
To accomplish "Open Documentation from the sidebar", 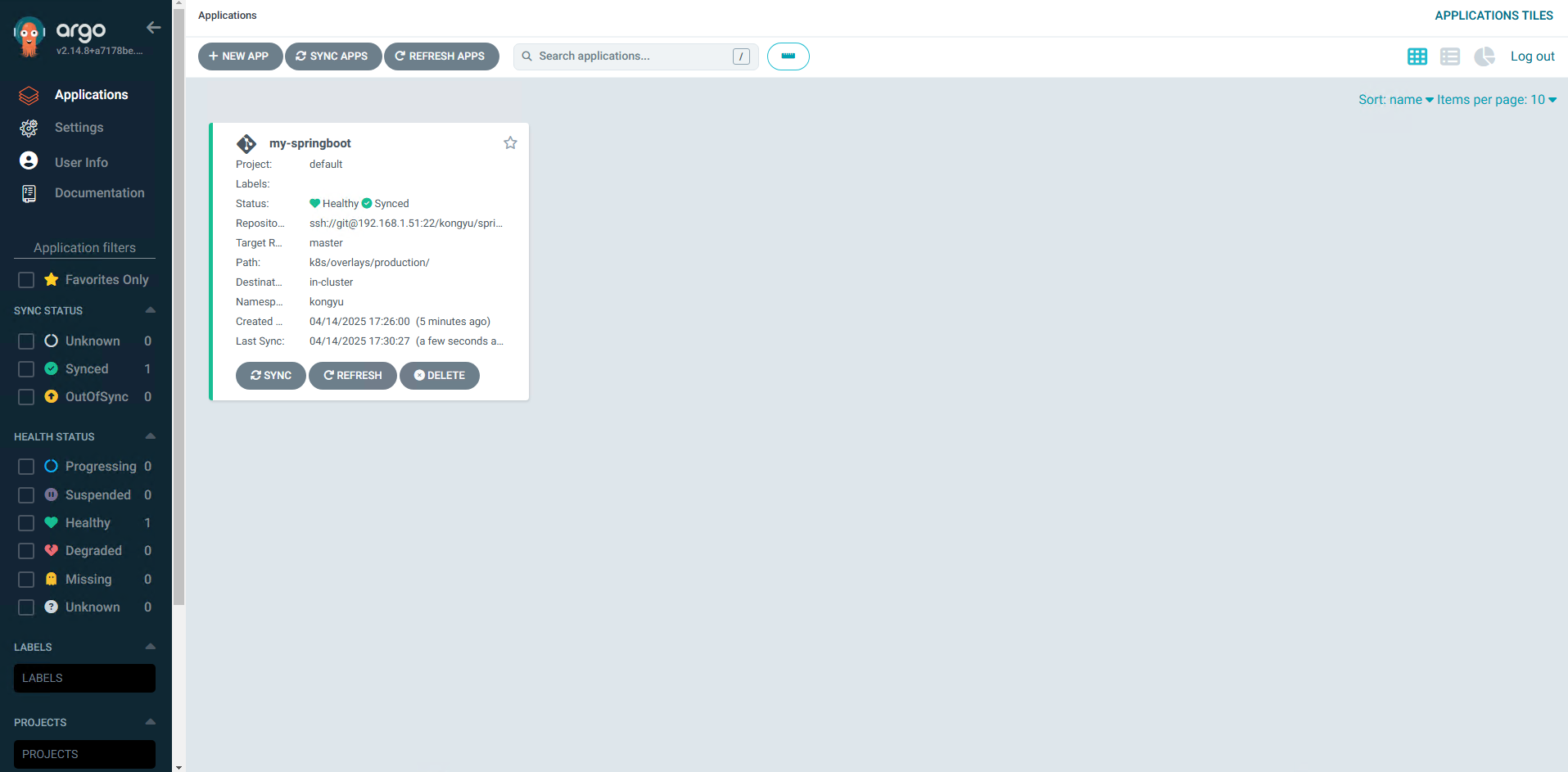I will click(99, 193).
